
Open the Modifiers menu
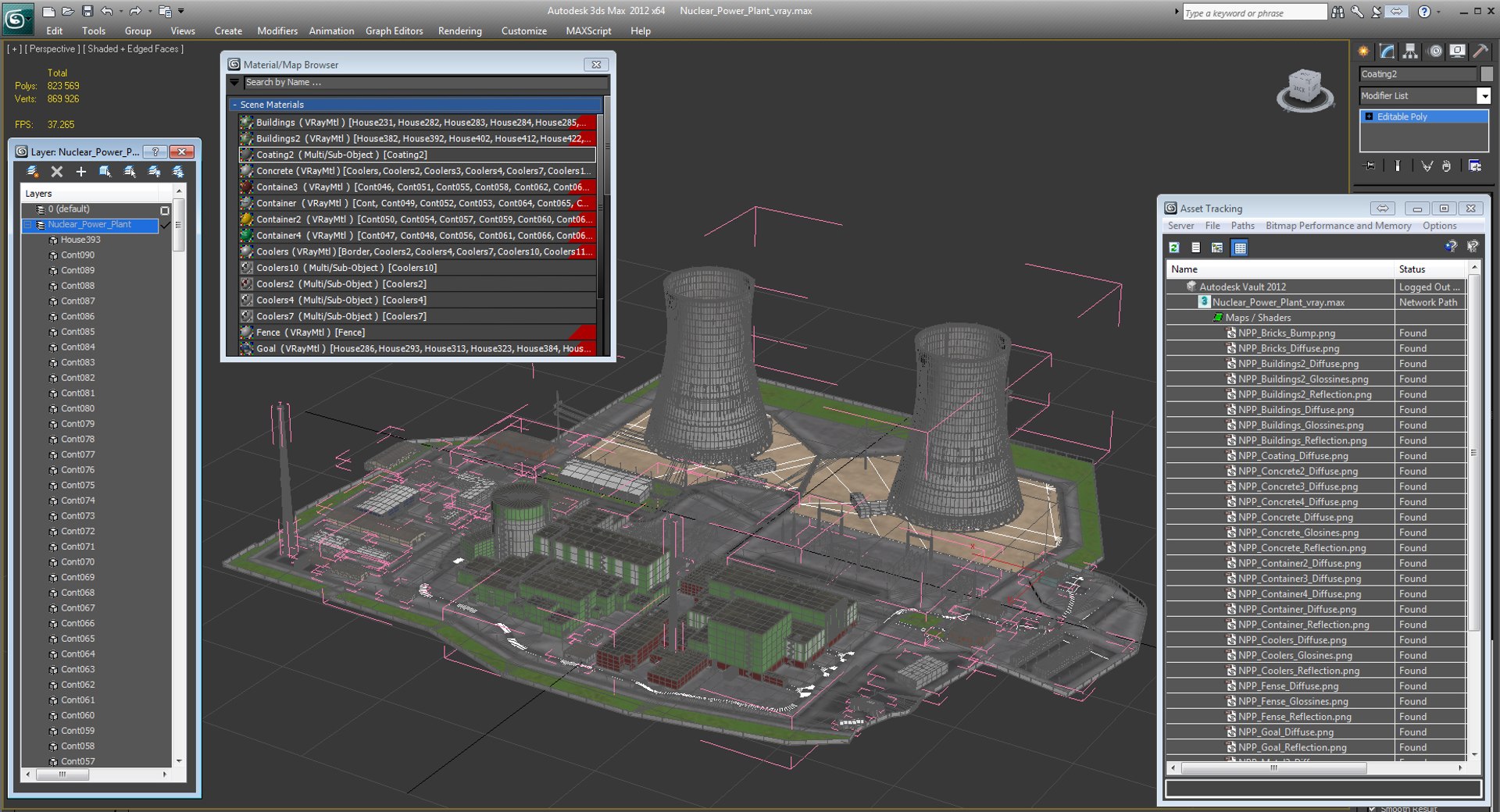coord(277,31)
